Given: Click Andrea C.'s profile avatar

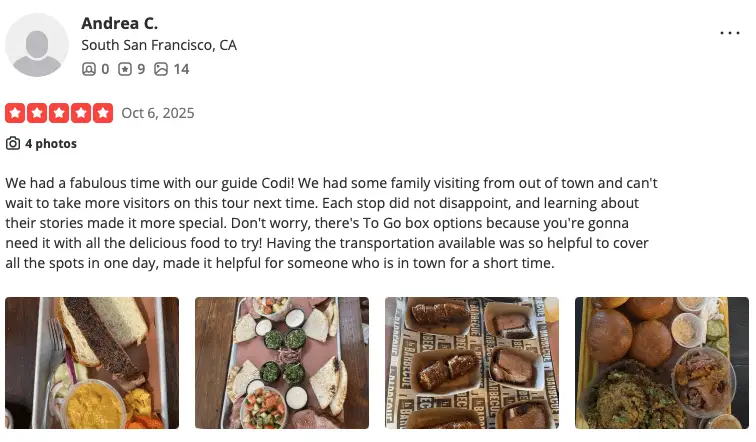Looking at the screenshot, I should pos(38,44).
